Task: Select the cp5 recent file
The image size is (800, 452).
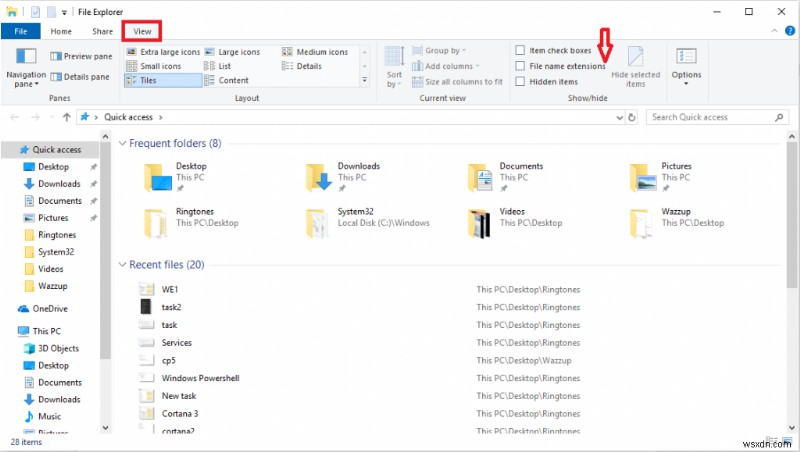Action: [168, 361]
